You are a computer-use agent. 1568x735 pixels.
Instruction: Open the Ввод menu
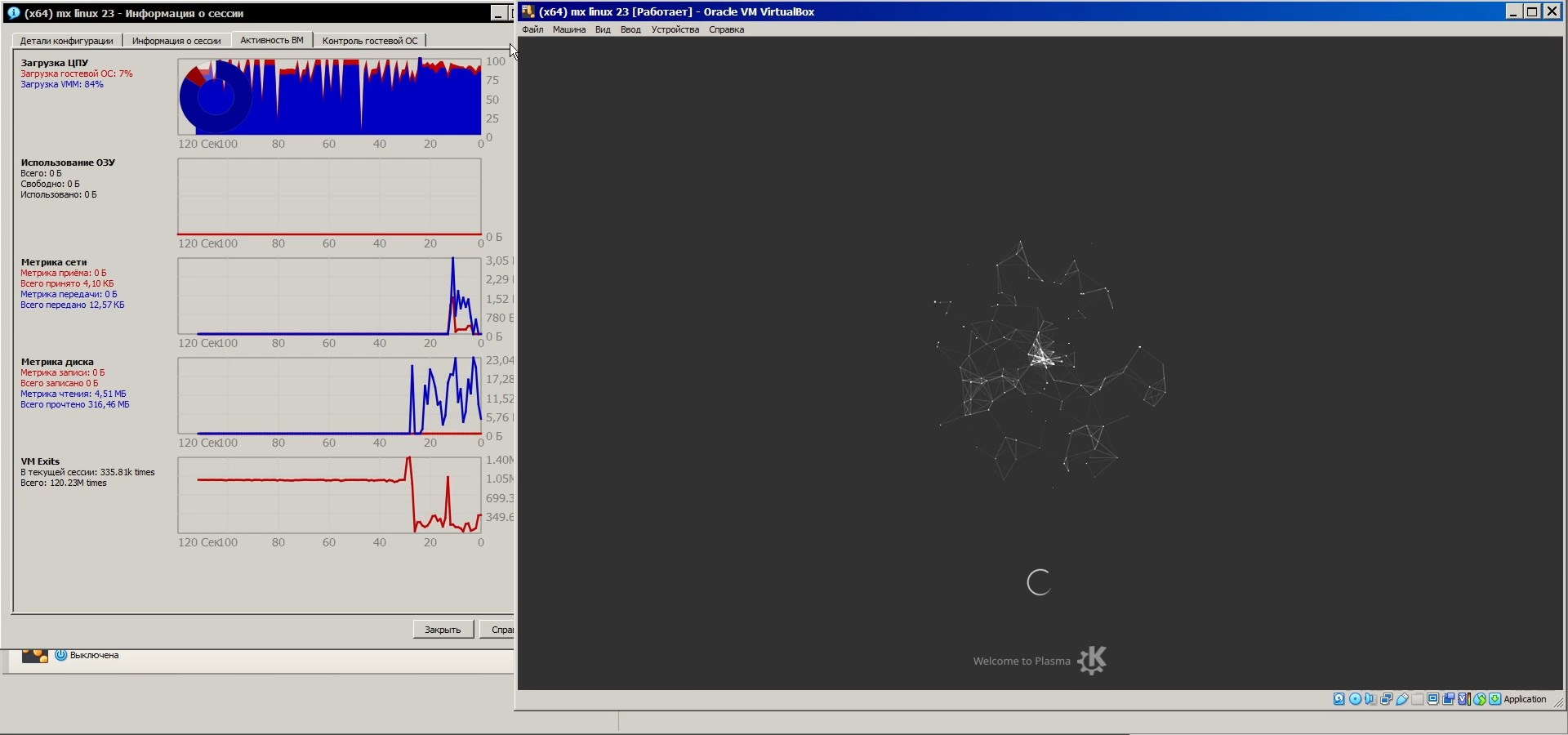click(630, 29)
